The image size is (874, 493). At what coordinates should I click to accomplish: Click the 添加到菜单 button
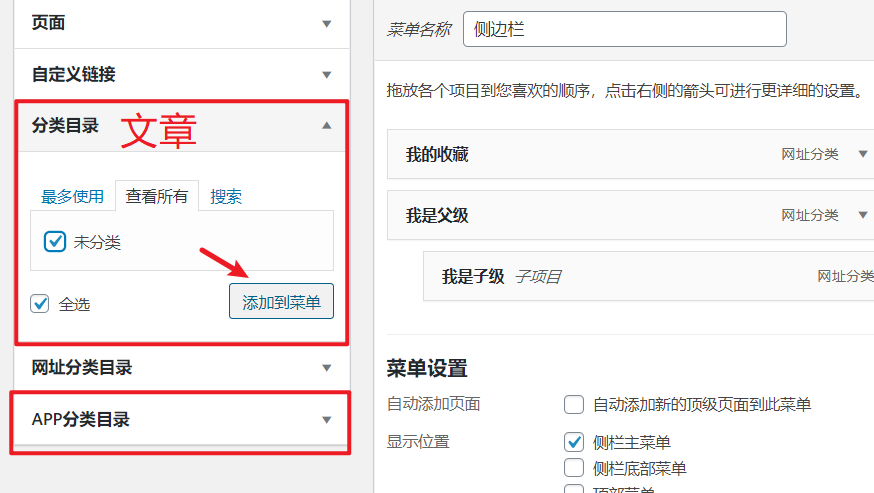[281, 301]
